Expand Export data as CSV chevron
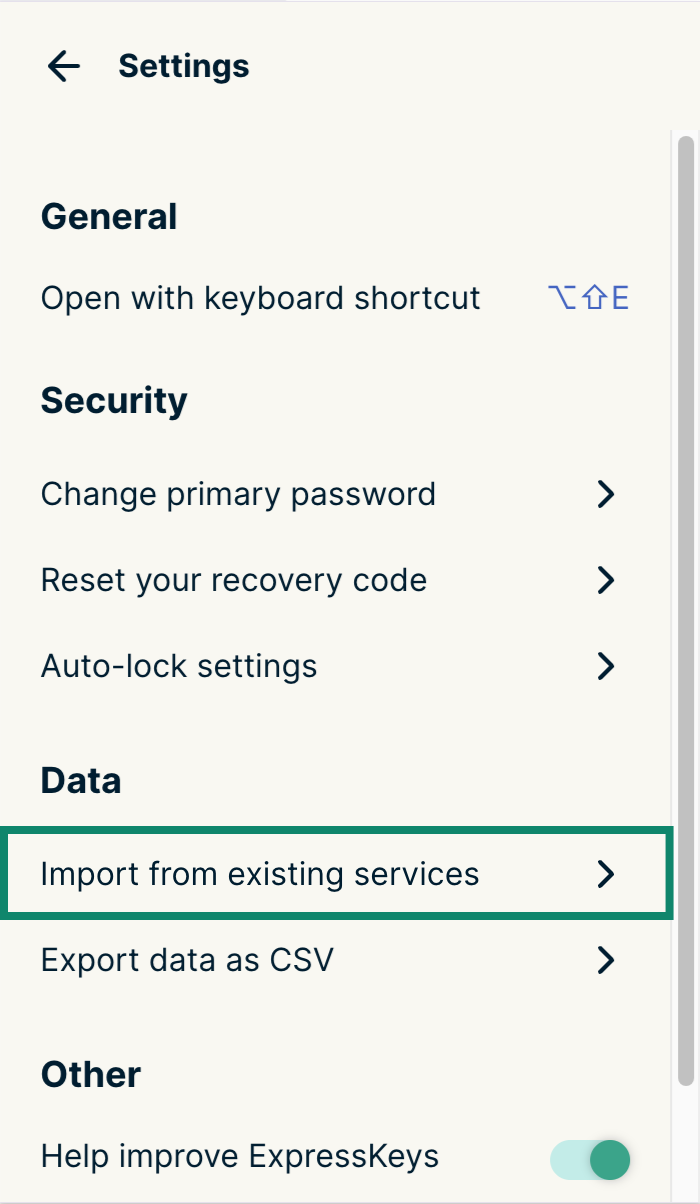 click(x=605, y=961)
